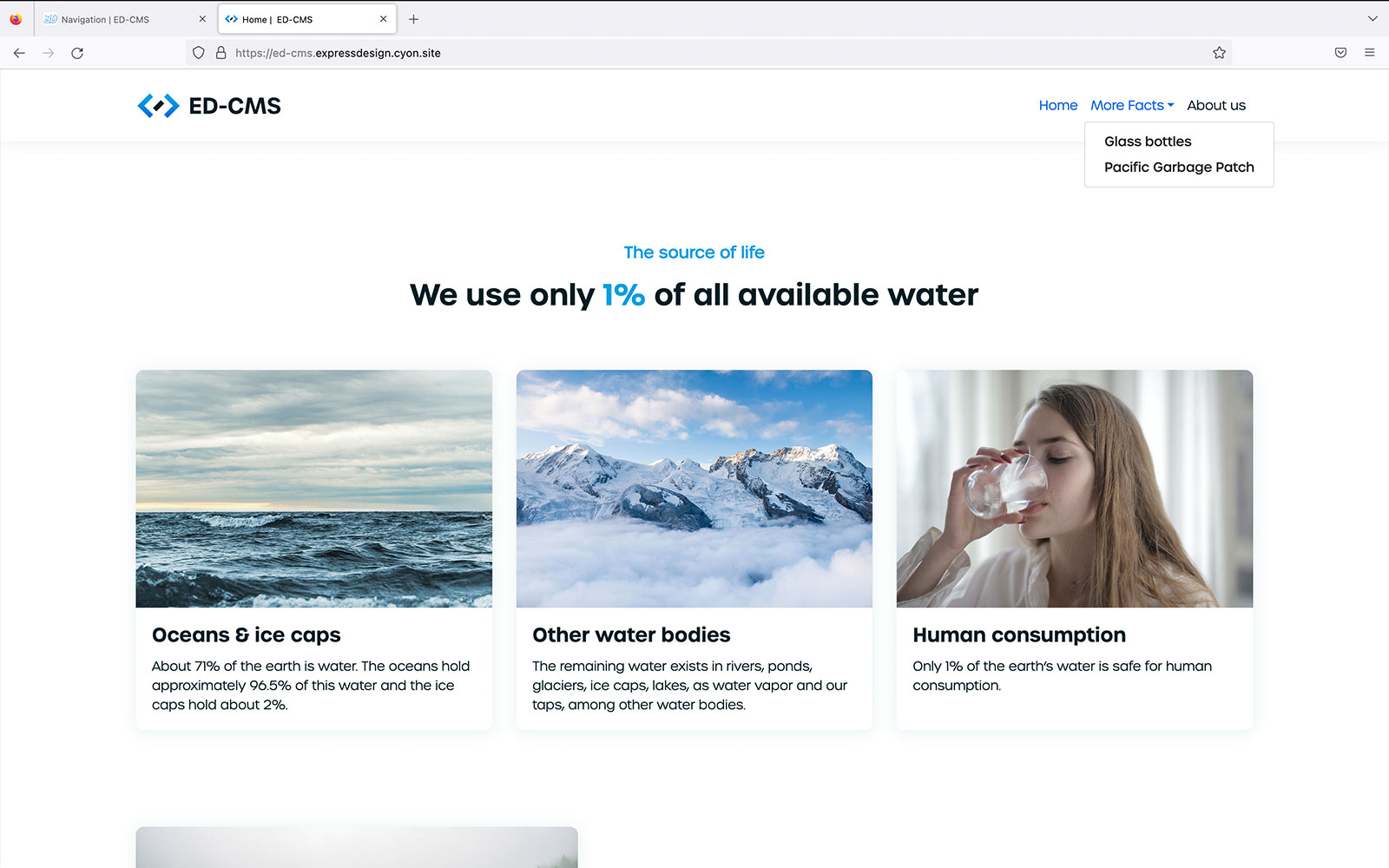Choose Pacific Garbage Patch menu entry
This screenshot has height=868, width=1389.
[1179, 168]
